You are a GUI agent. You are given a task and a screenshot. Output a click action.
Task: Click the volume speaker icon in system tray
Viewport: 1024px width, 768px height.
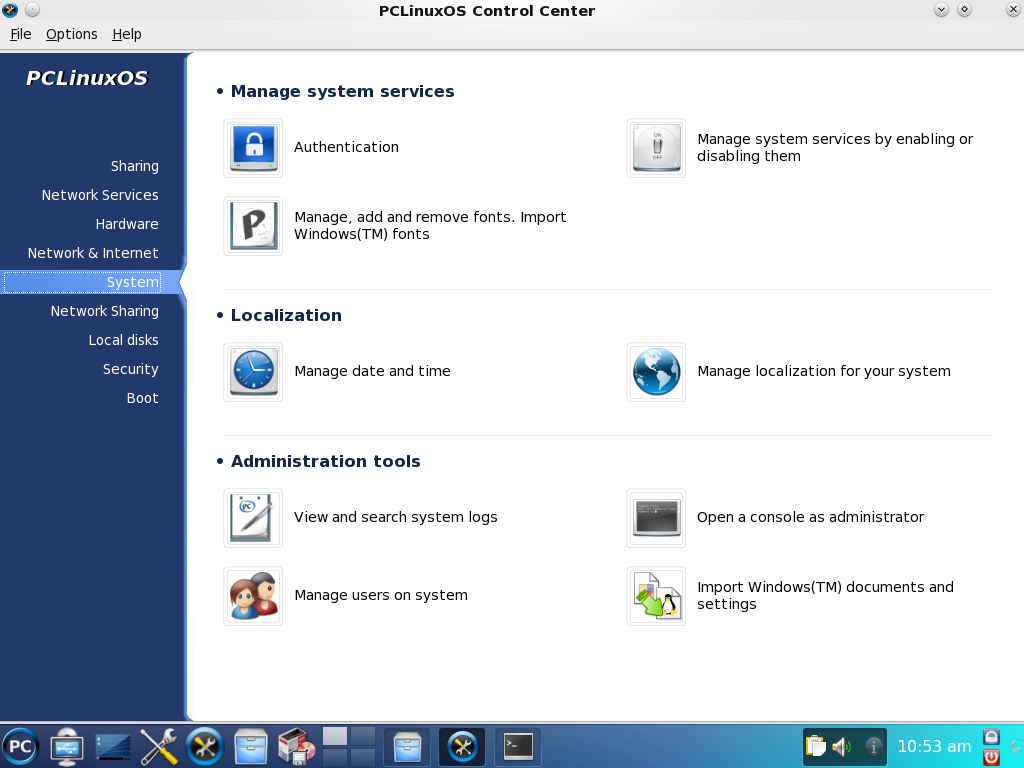point(841,746)
